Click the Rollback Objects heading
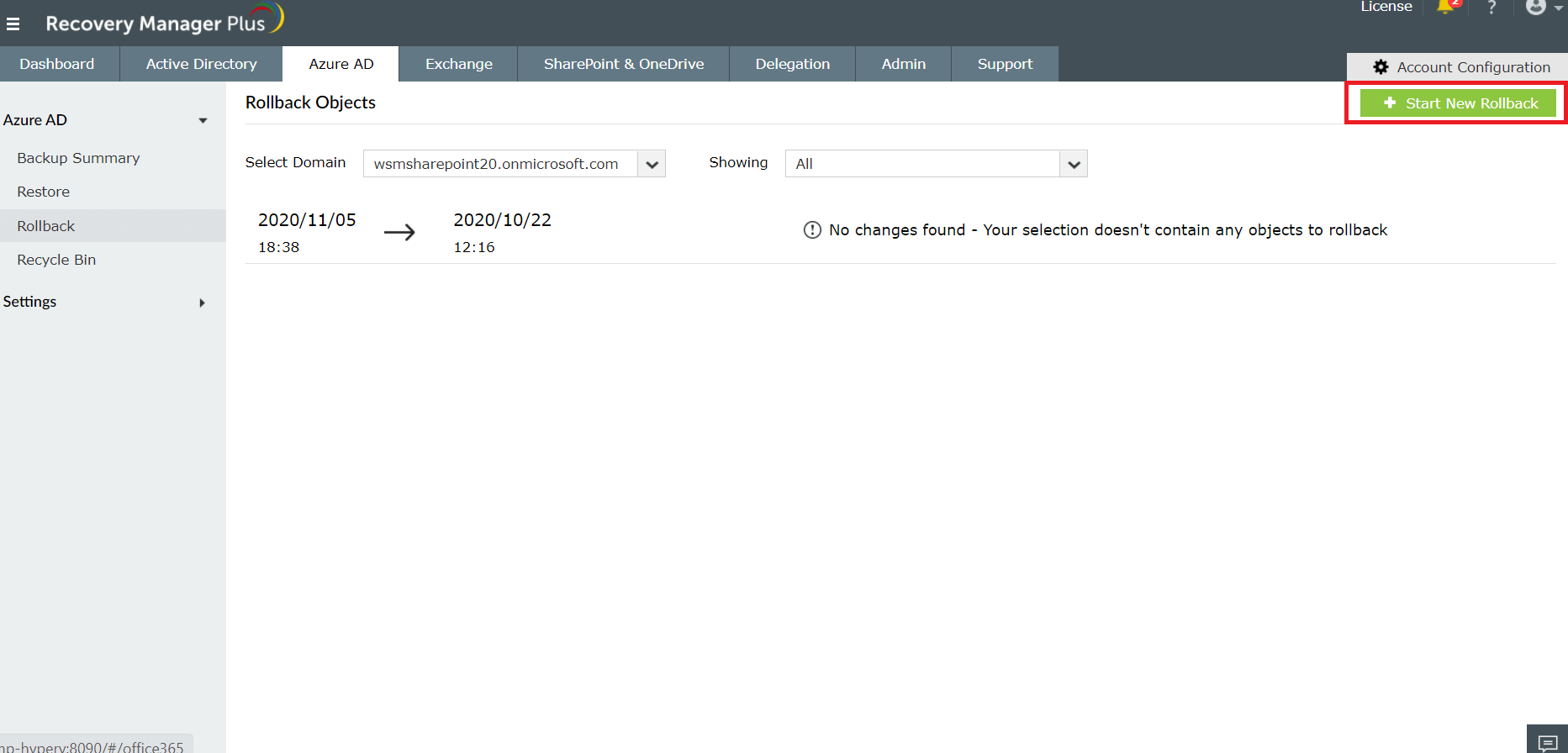 pyautogui.click(x=310, y=103)
